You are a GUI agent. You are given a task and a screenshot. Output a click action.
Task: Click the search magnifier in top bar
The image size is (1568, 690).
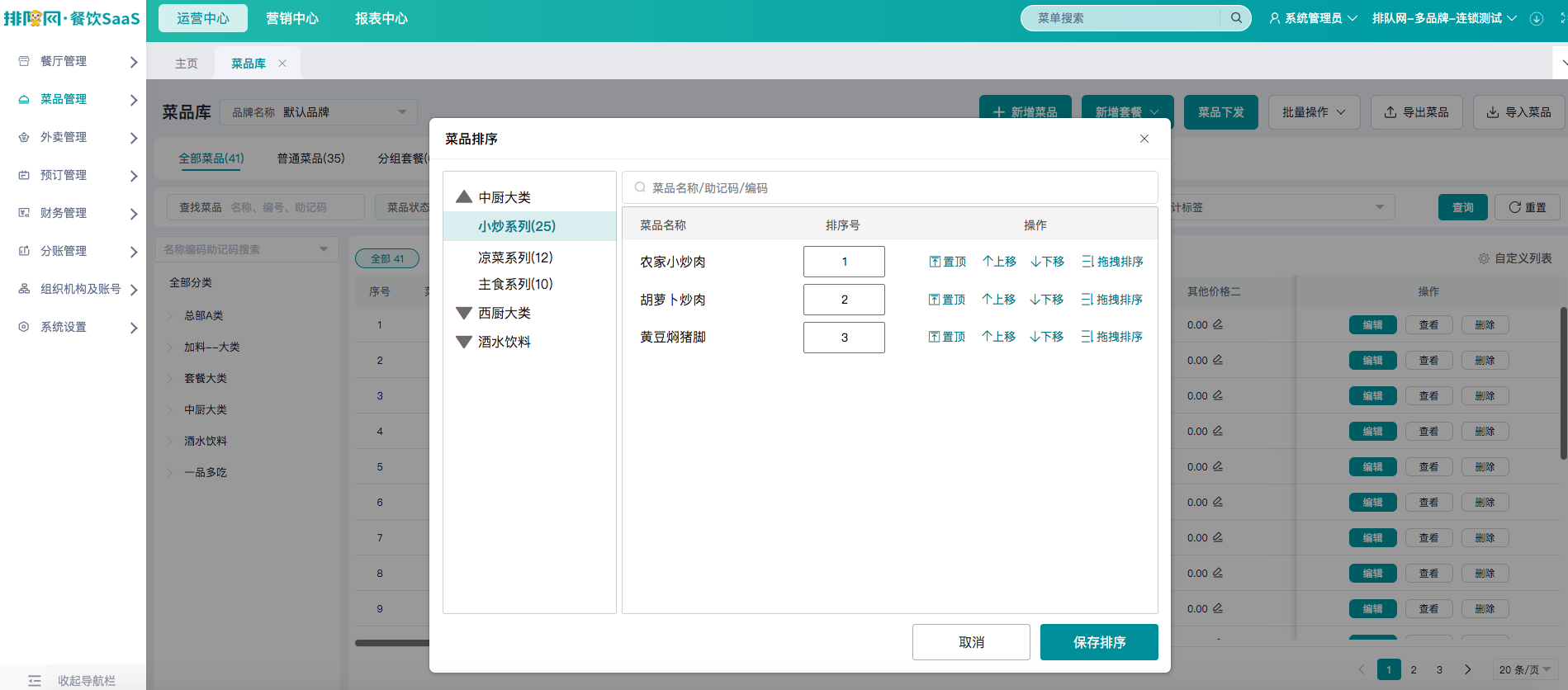[x=1236, y=18]
